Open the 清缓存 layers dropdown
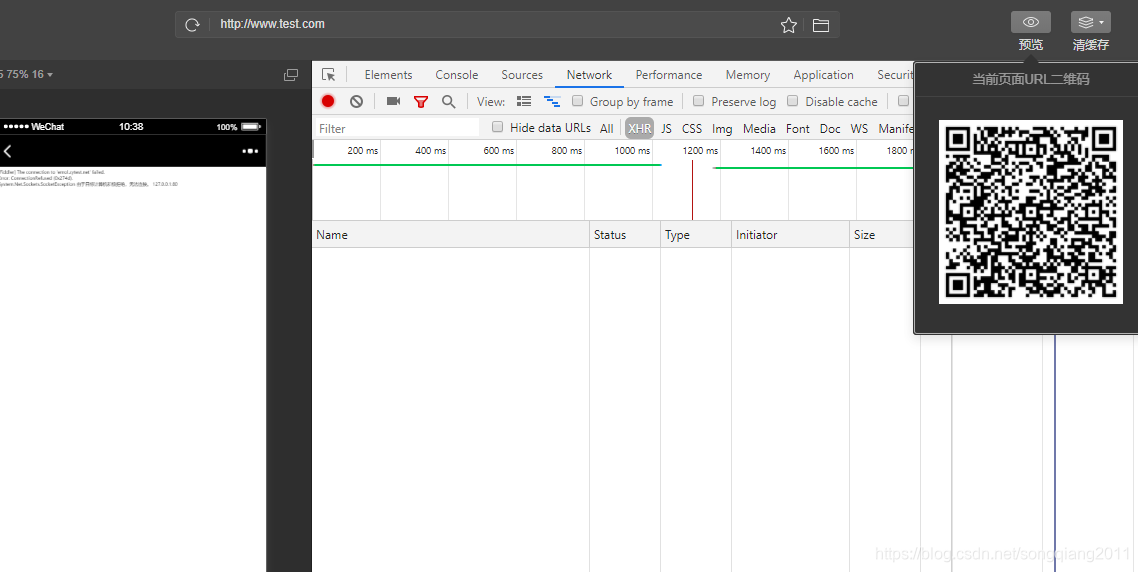Screen dimensions: 1138x572 coord(1091,22)
